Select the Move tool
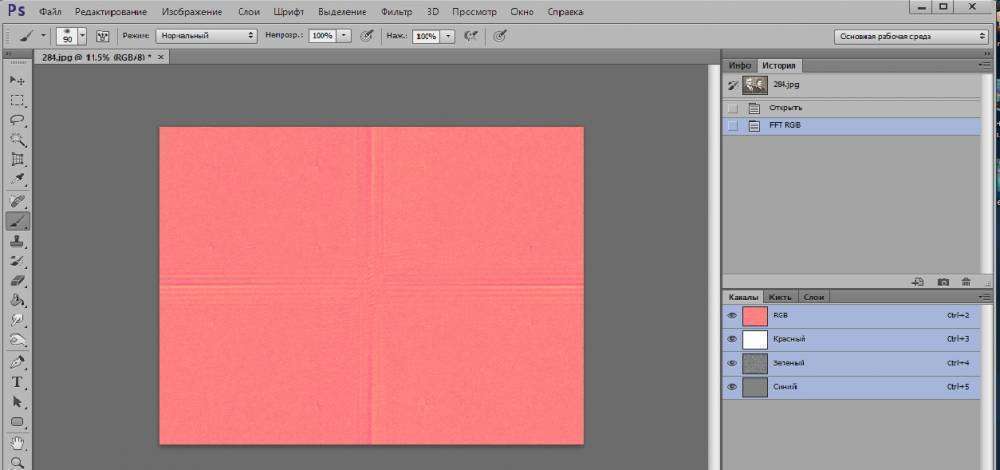Image resolution: width=1000 pixels, height=470 pixels. tap(17, 80)
